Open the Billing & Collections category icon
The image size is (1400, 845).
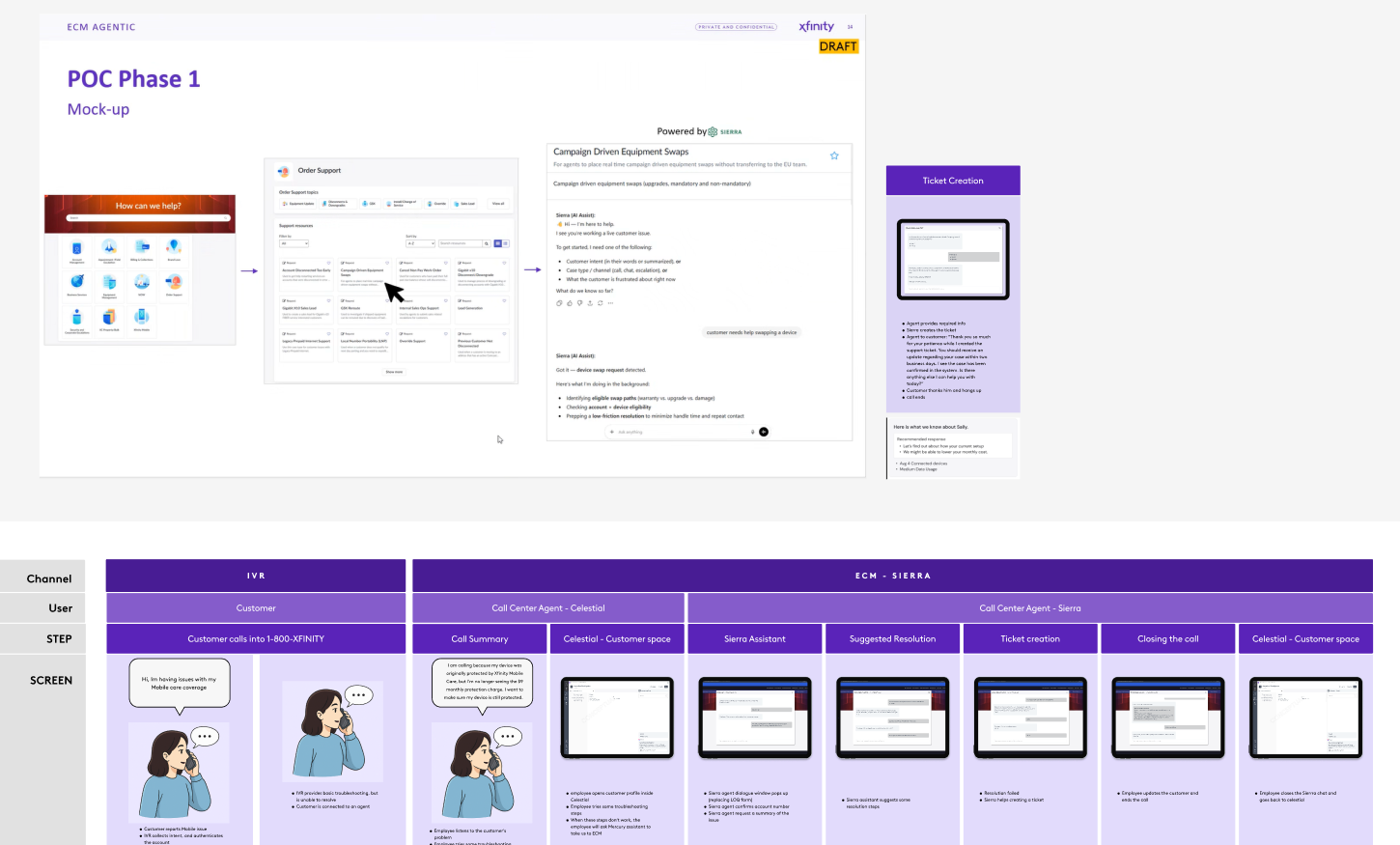coord(142,246)
